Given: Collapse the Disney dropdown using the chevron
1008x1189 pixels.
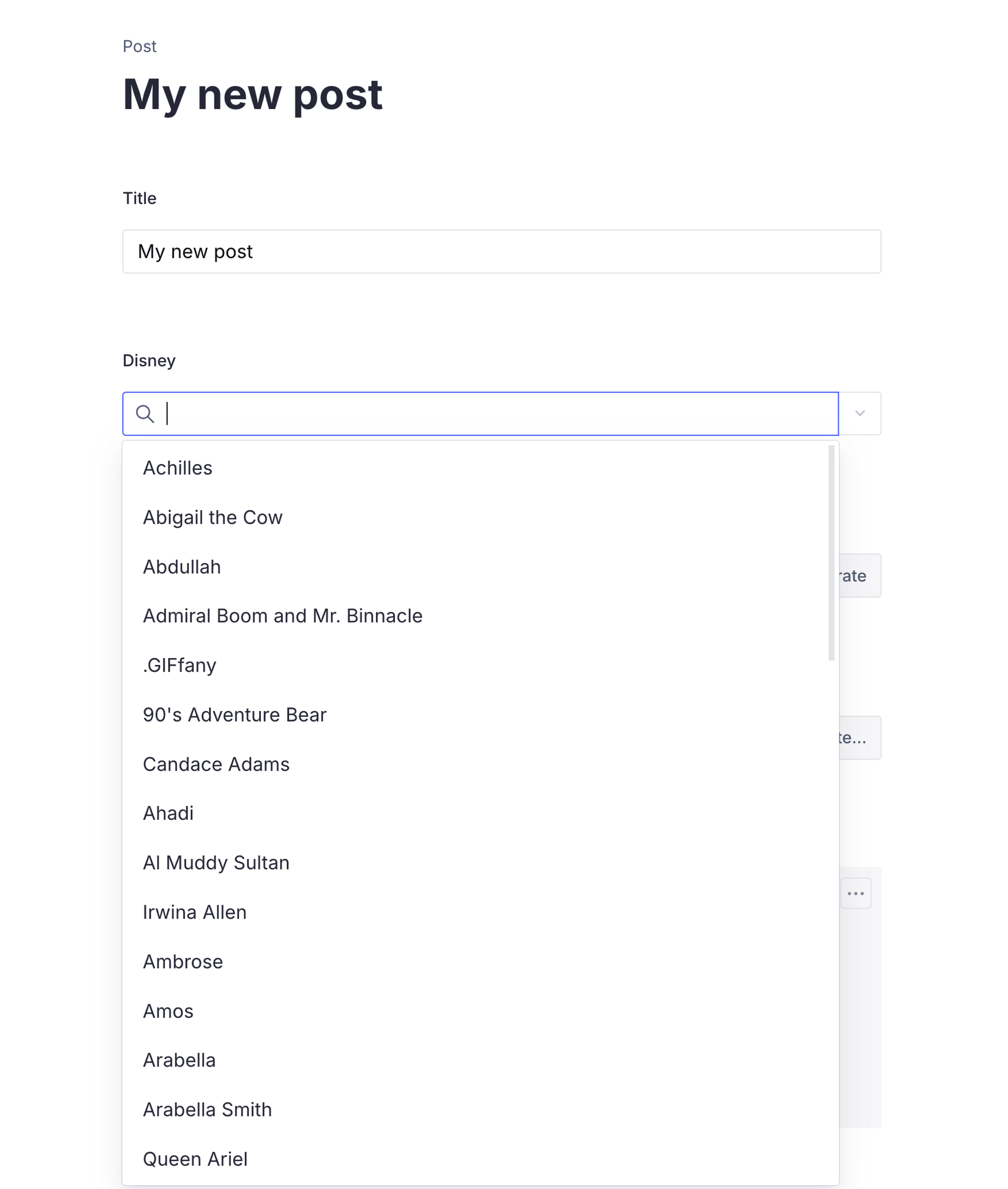Looking at the screenshot, I should pyautogui.click(x=859, y=413).
